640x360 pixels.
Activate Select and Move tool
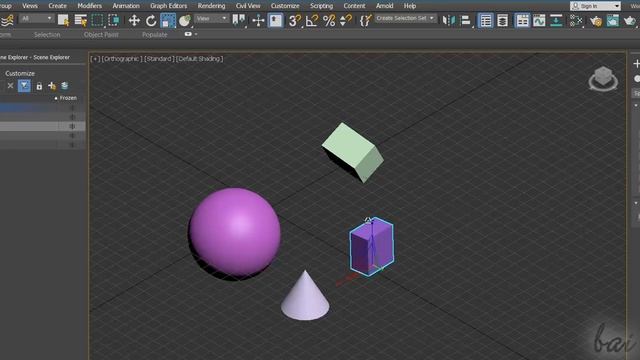[134, 20]
